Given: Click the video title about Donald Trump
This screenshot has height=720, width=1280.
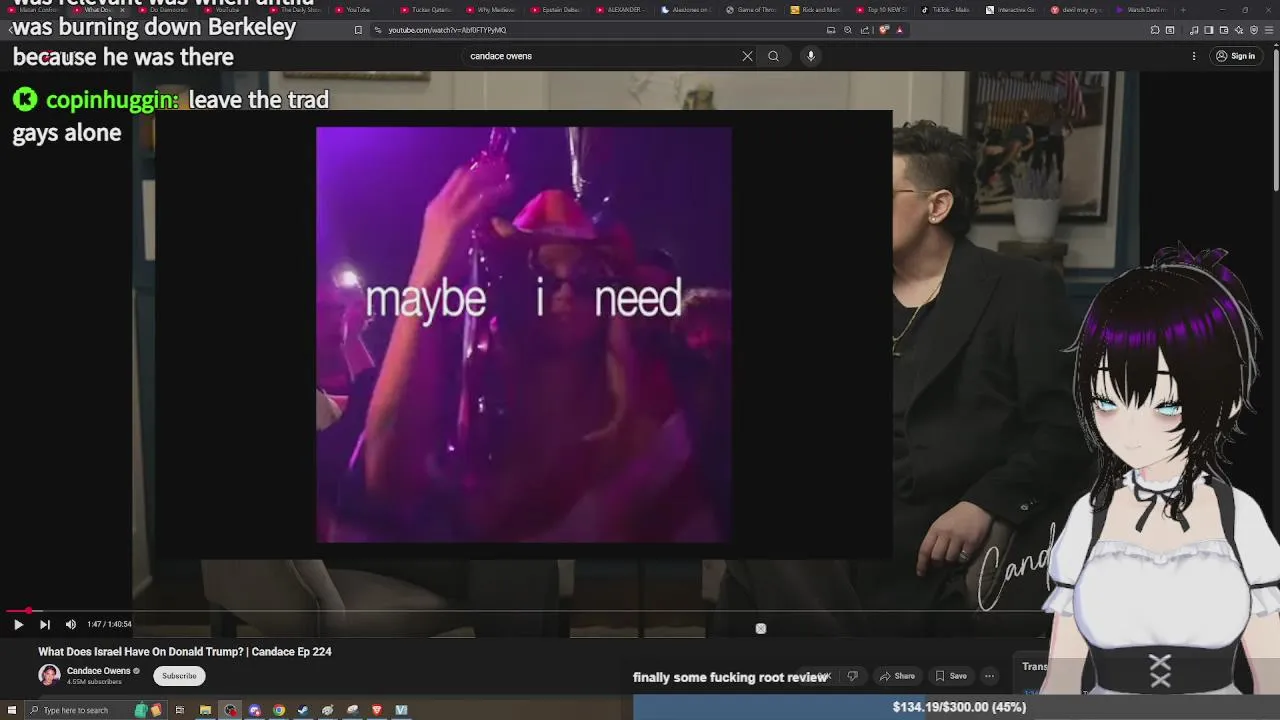Looking at the screenshot, I should pos(185,652).
